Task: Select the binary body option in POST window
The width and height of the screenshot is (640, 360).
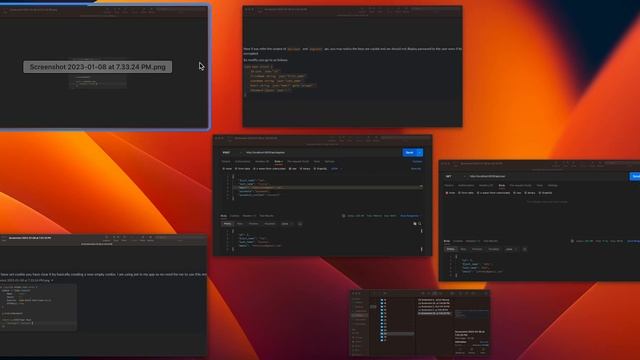Action: coord(305,169)
